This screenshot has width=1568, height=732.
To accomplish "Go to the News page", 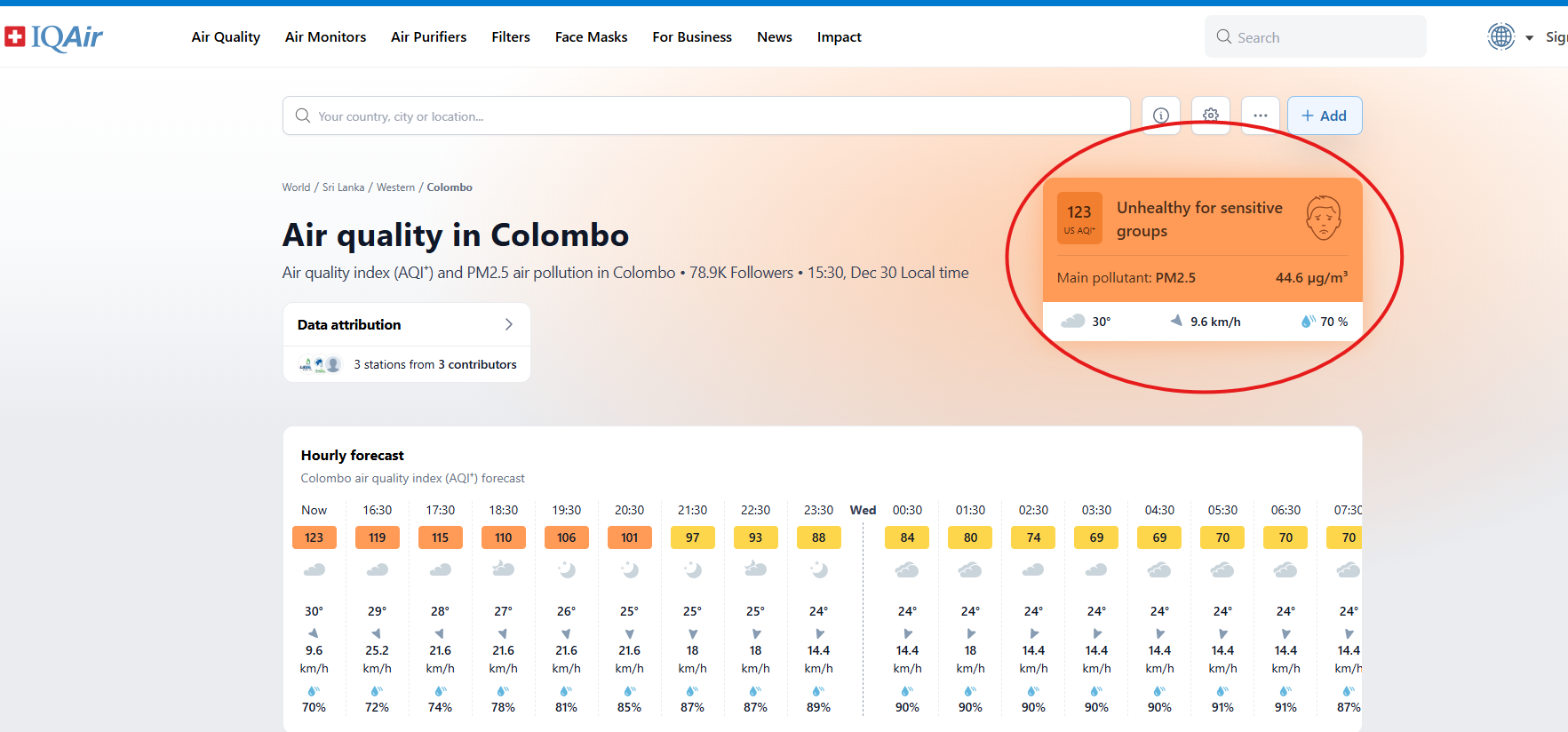I will [x=775, y=36].
